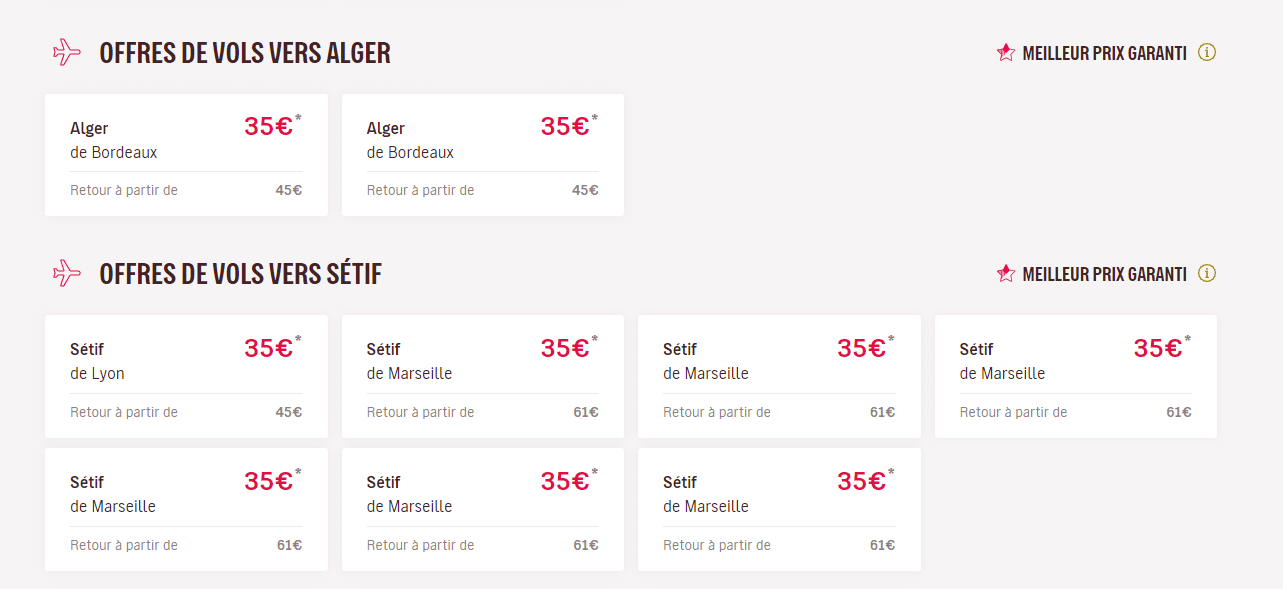The height and width of the screenshot is (589, 1283).
Task: Click the 35€ price on Sétif de Lyon card
Action: point(267,348)
